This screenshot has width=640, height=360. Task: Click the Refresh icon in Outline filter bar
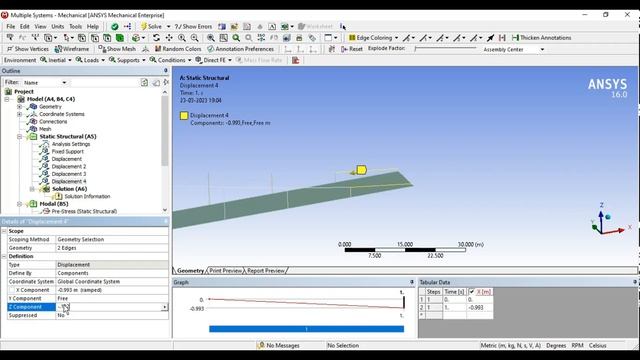144,82
